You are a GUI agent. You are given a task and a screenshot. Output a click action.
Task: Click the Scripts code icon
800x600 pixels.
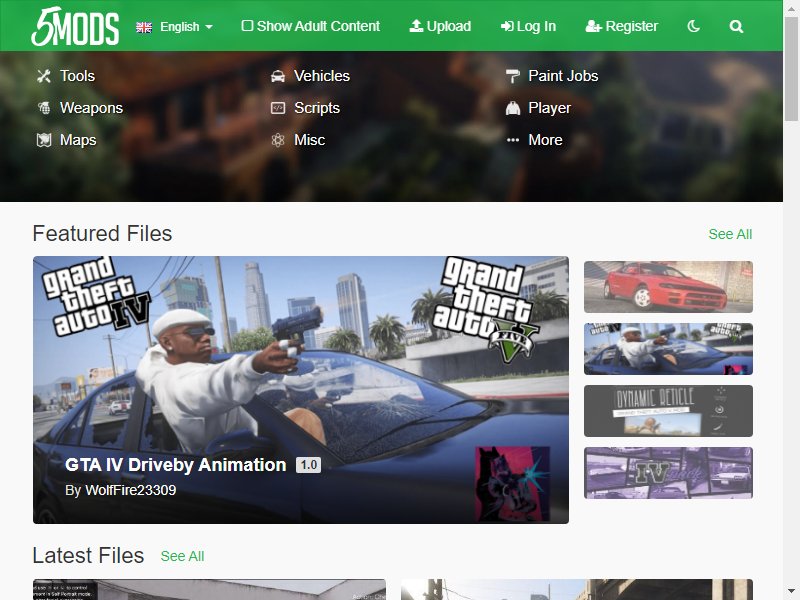coord(278,108)
